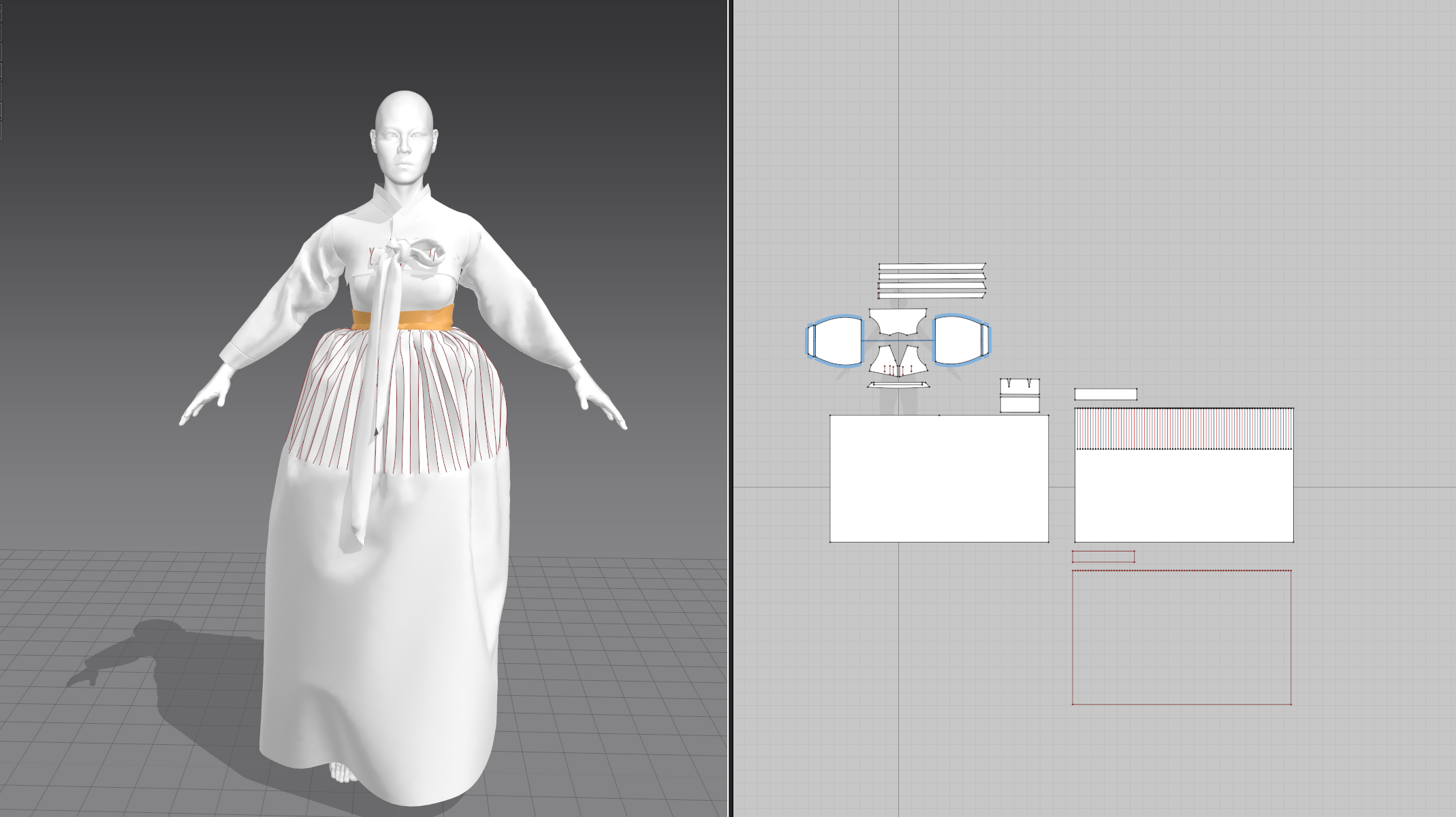Click the fourth collapsed toolbar icon on left edge
This screenshot has height=817, width=1456.
(x=4, y=71)
